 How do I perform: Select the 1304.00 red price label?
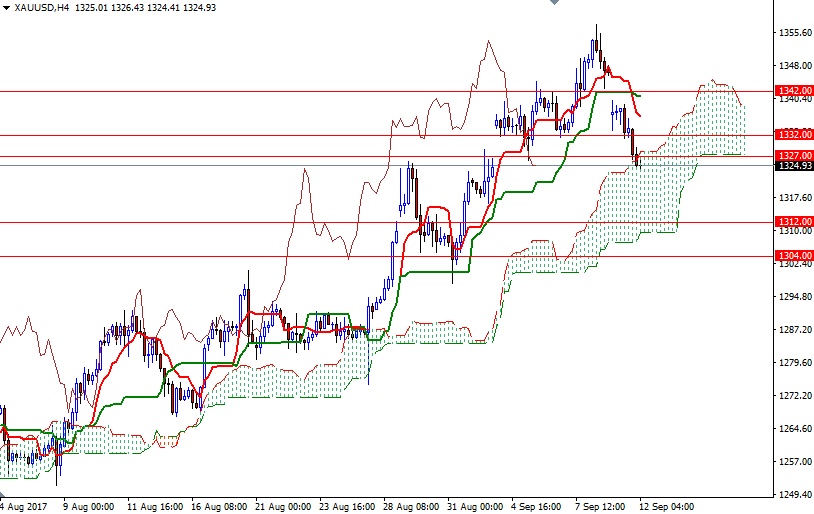coord(793,256)
